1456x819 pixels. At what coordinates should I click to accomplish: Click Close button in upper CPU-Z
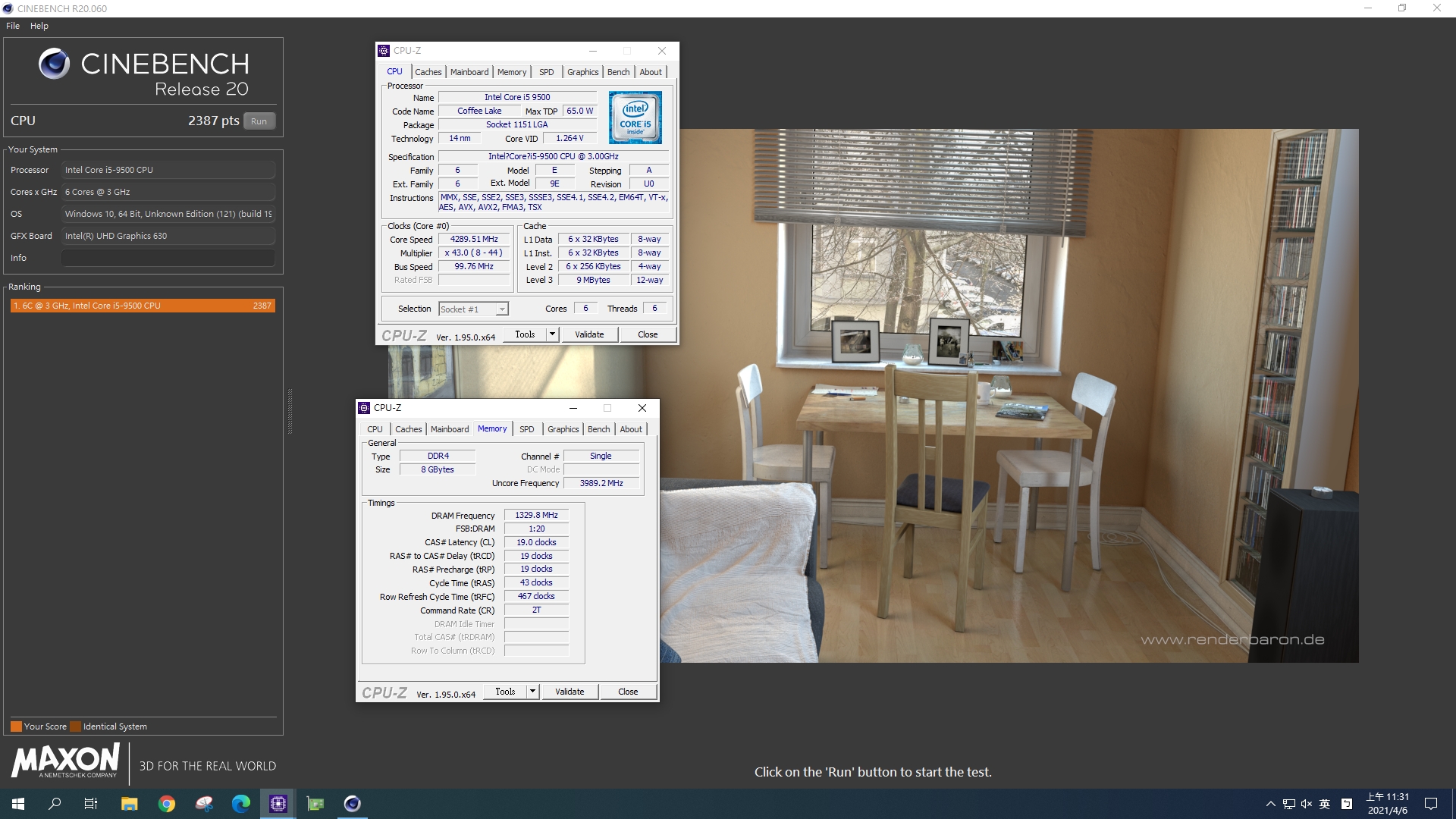point(648,334)
